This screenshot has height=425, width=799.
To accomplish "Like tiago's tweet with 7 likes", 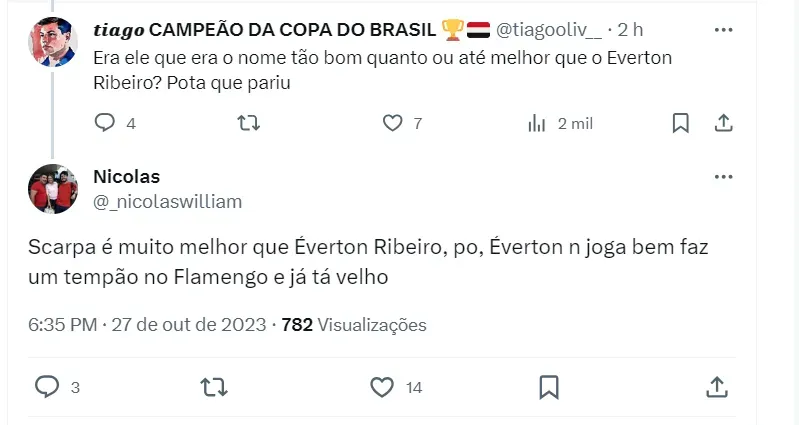I will point(393,123).
